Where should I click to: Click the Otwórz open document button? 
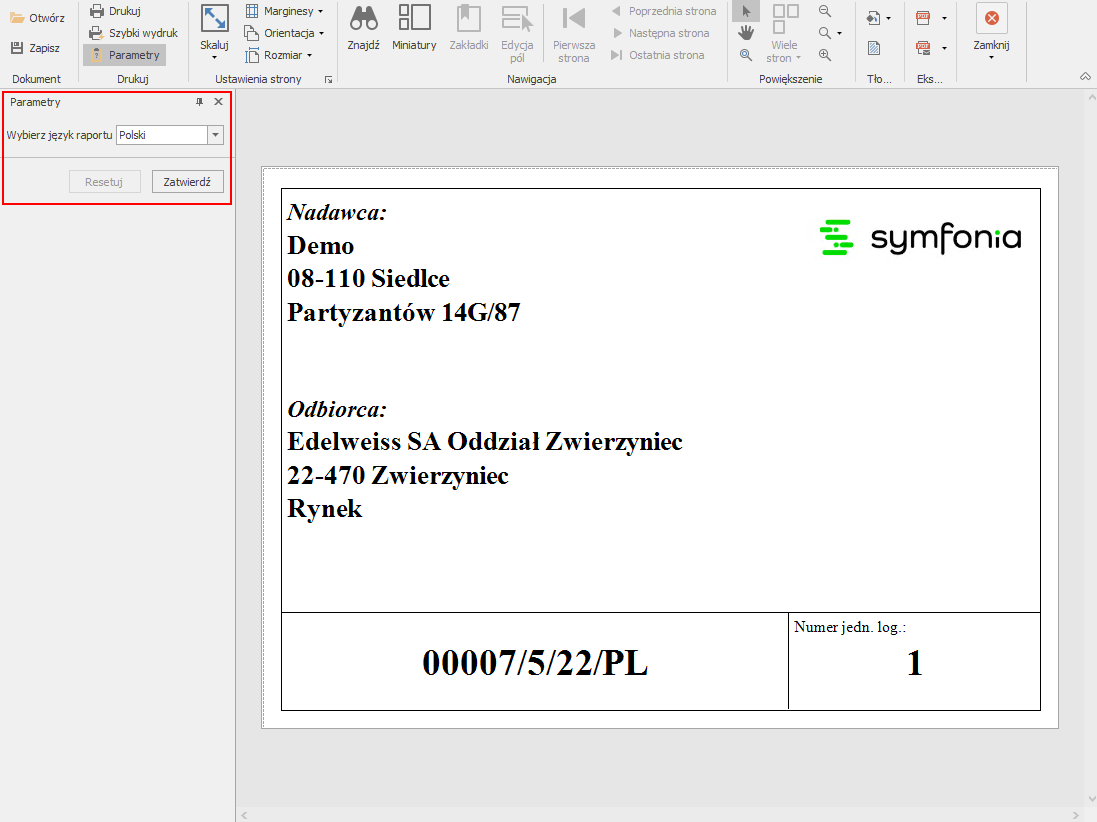pos(37,17)
